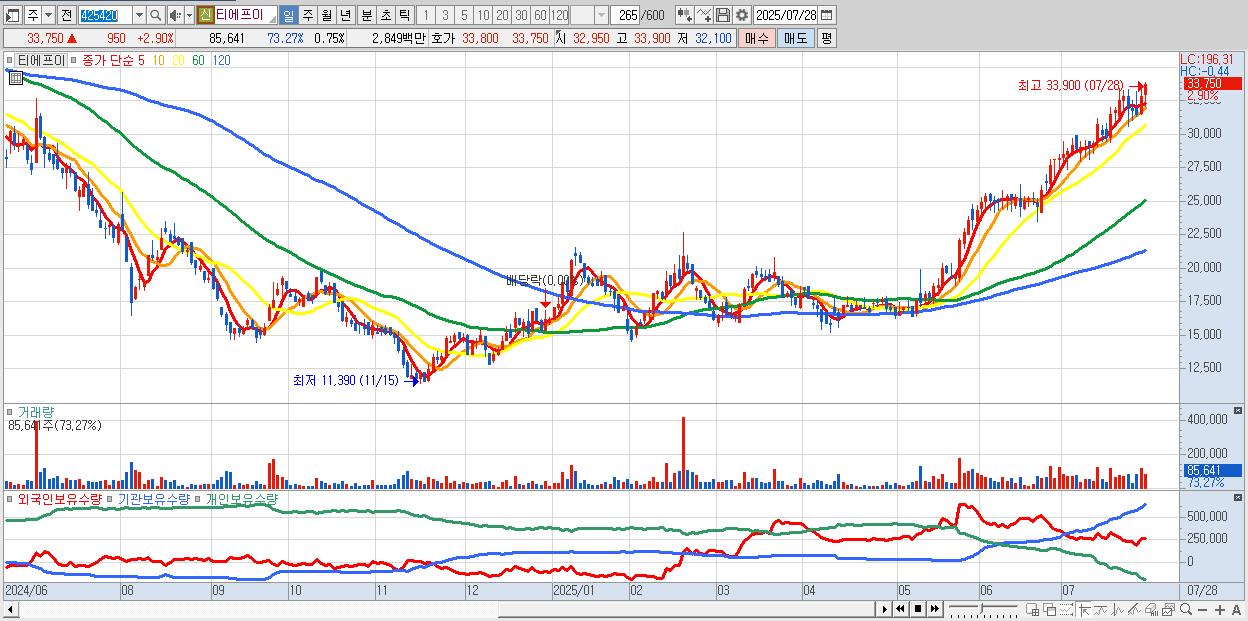
Task: Select the 60 interval button
Action: [540, 15]
